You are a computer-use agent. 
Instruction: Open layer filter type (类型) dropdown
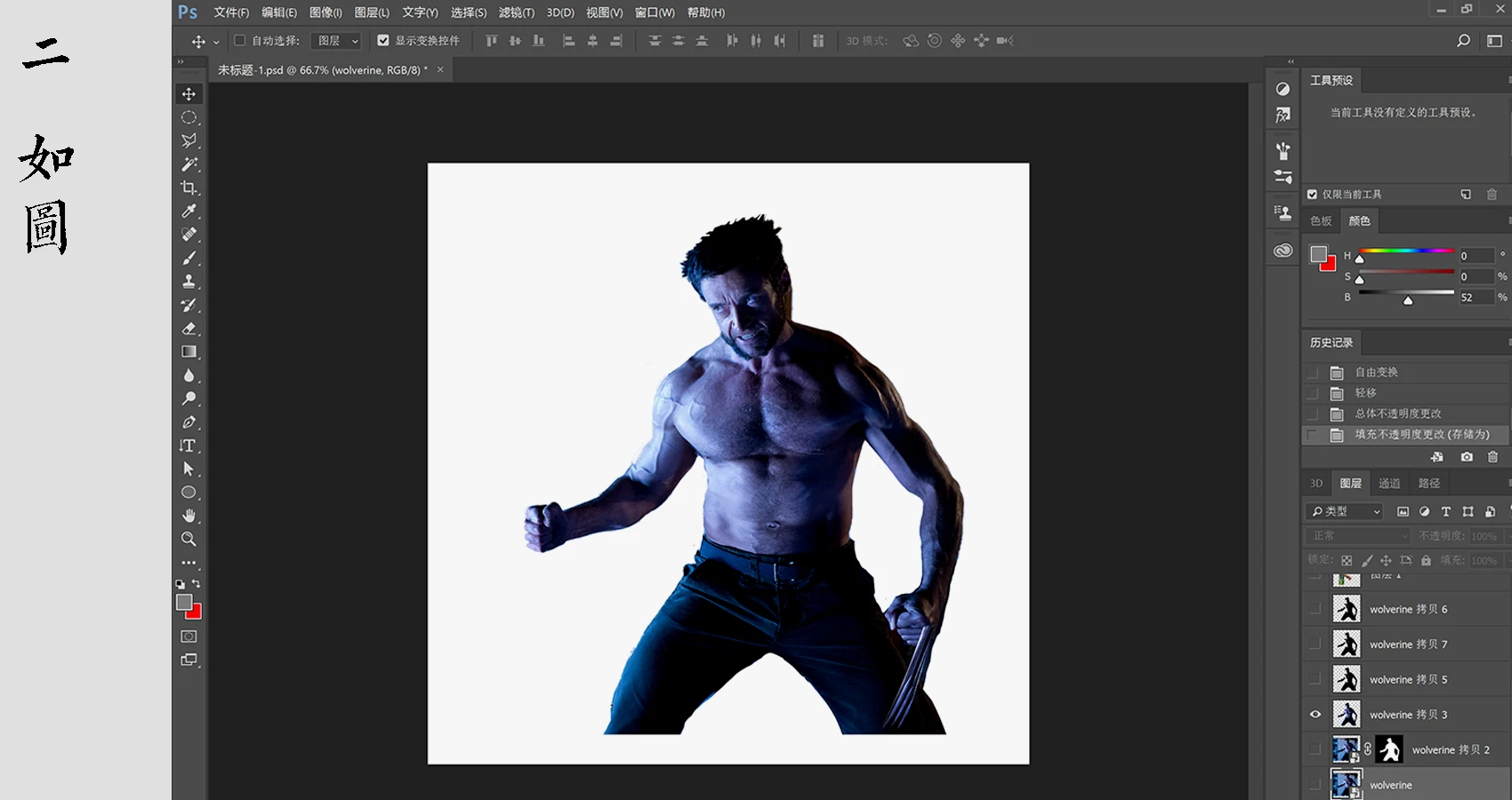[x=1344, y=511]
